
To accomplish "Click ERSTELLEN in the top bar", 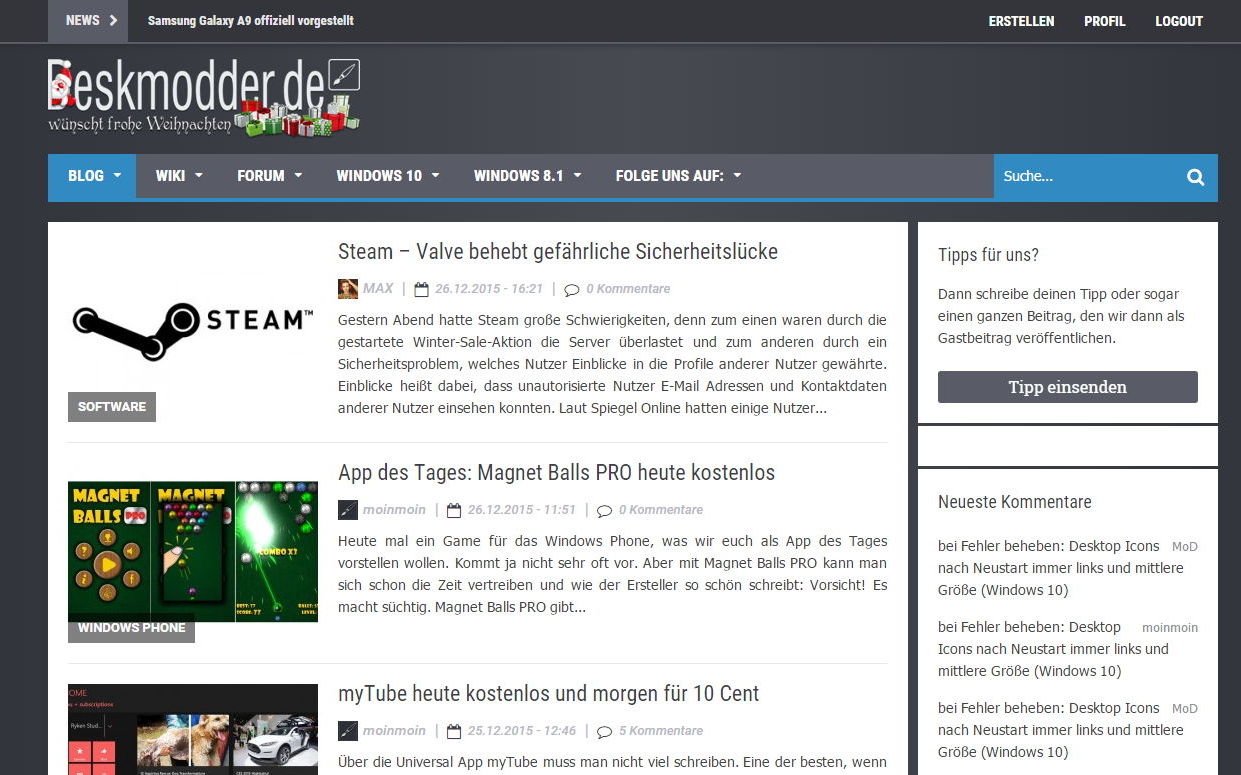I will pos(1021,21).
